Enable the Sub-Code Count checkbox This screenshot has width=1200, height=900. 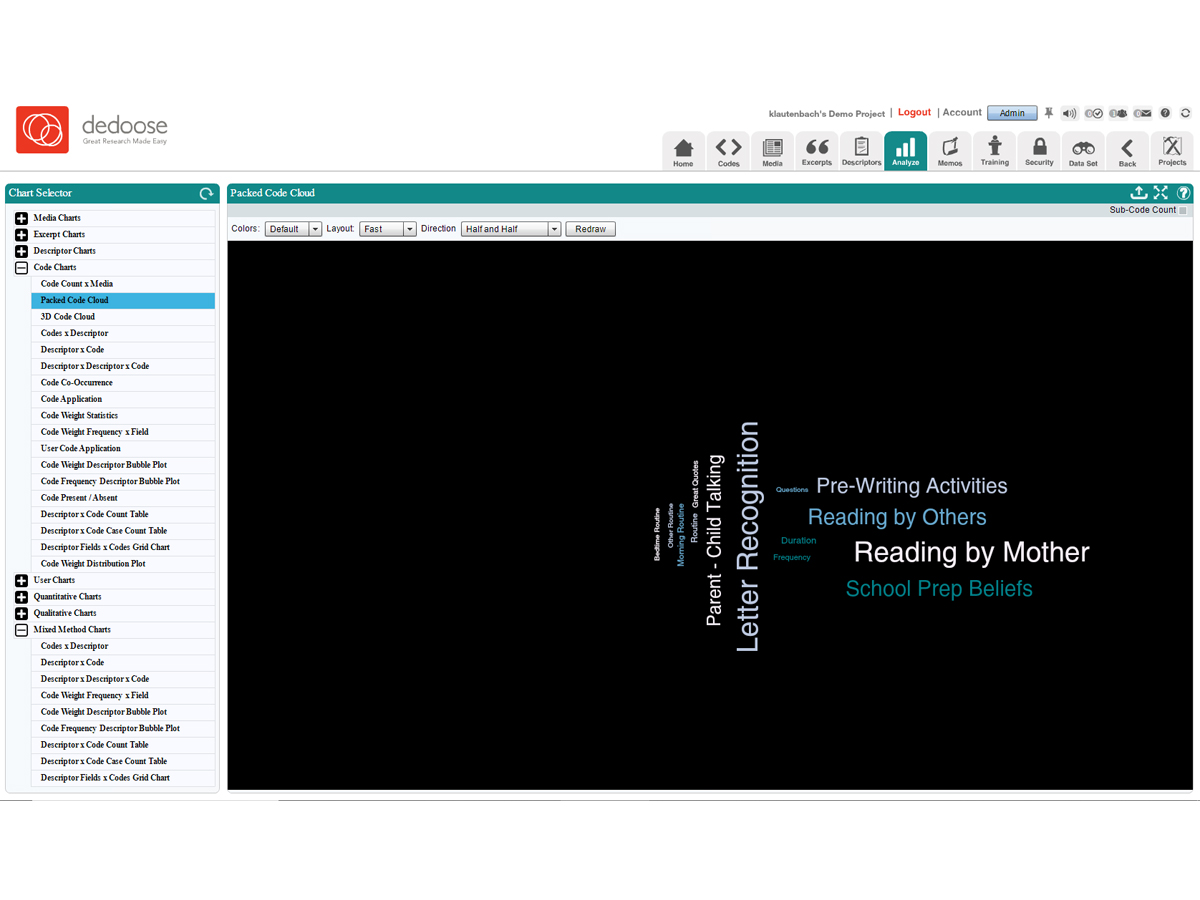pos(1183,211)
